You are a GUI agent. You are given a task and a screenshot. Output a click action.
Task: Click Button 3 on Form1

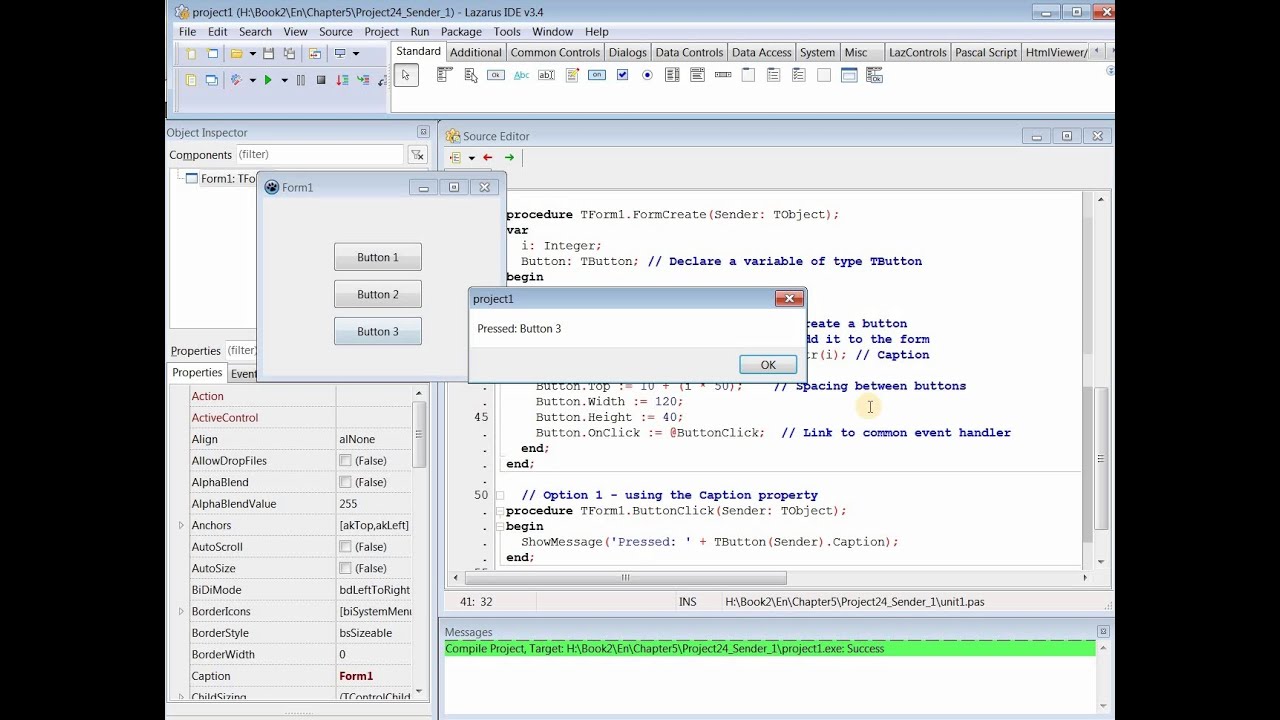tap(378, 331)
